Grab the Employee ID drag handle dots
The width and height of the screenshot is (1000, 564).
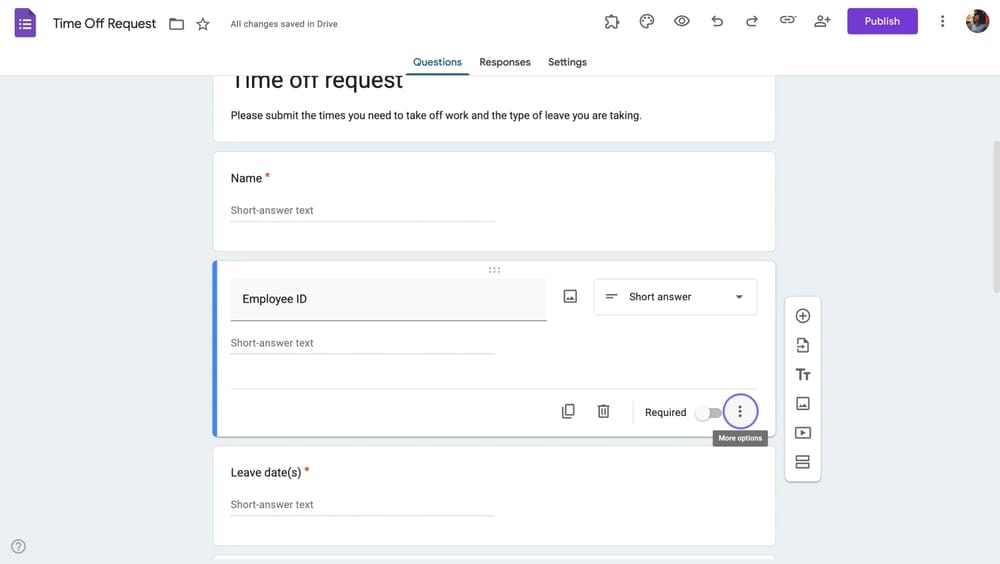[x=494, y=270]
